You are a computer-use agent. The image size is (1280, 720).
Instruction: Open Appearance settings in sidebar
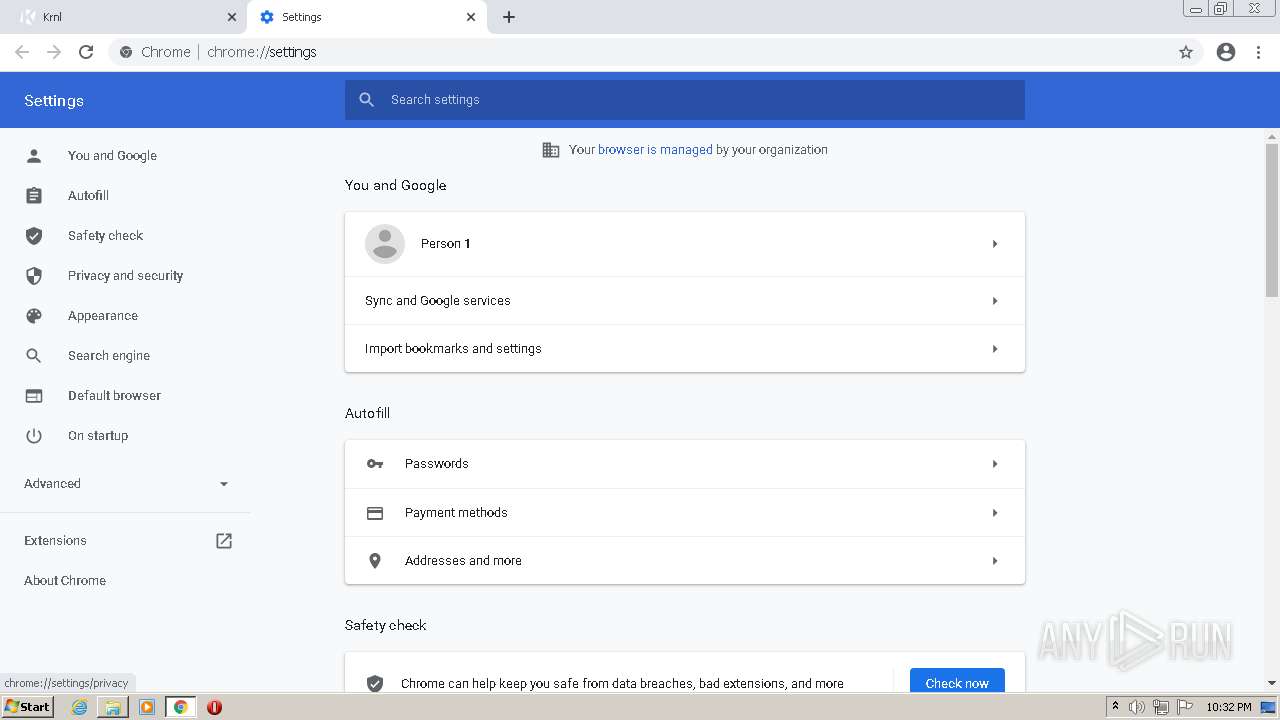(x=103, y=315)
